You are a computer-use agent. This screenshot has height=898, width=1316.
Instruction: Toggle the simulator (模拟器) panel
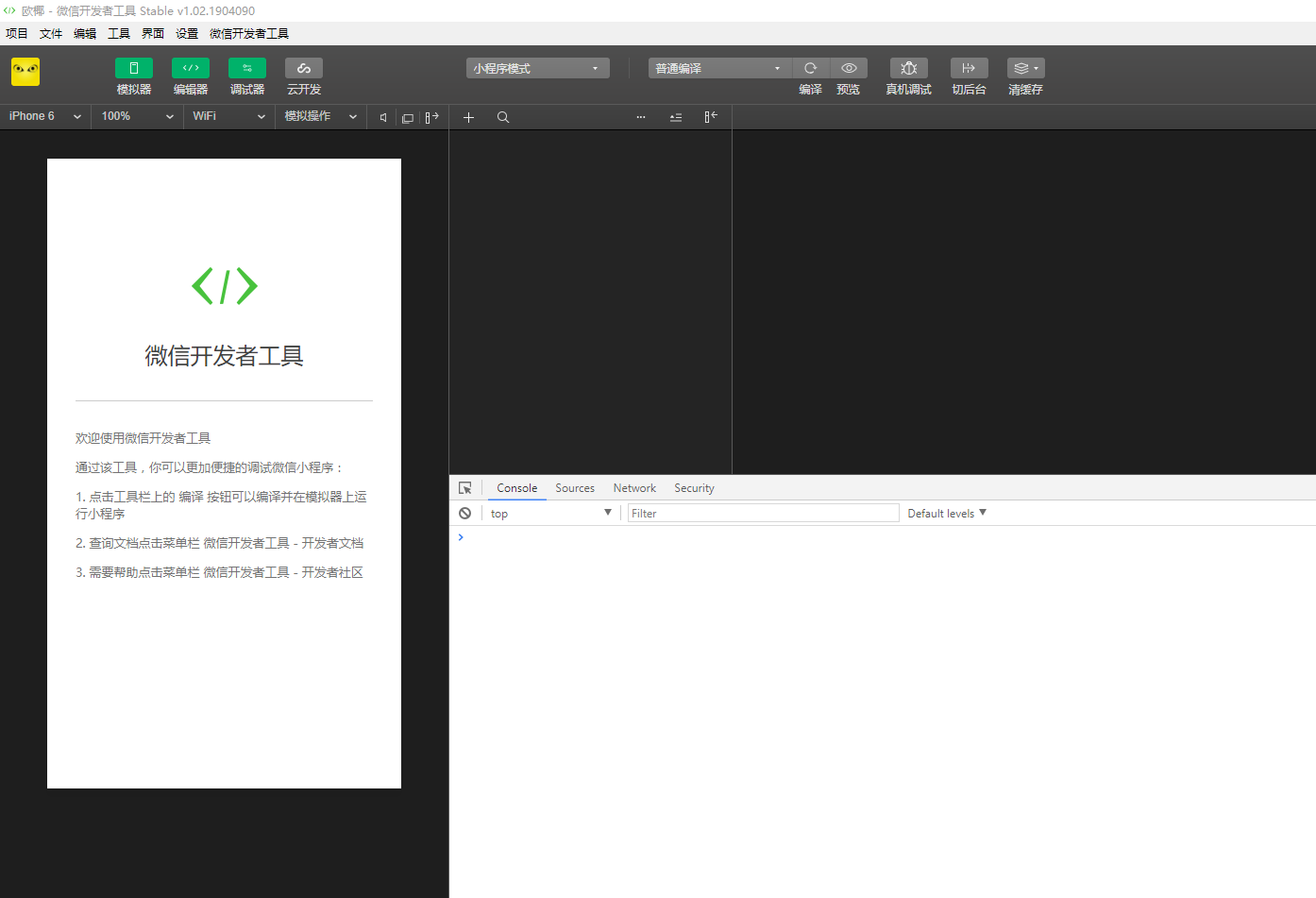pyautogui.click(x=134, y=68)
